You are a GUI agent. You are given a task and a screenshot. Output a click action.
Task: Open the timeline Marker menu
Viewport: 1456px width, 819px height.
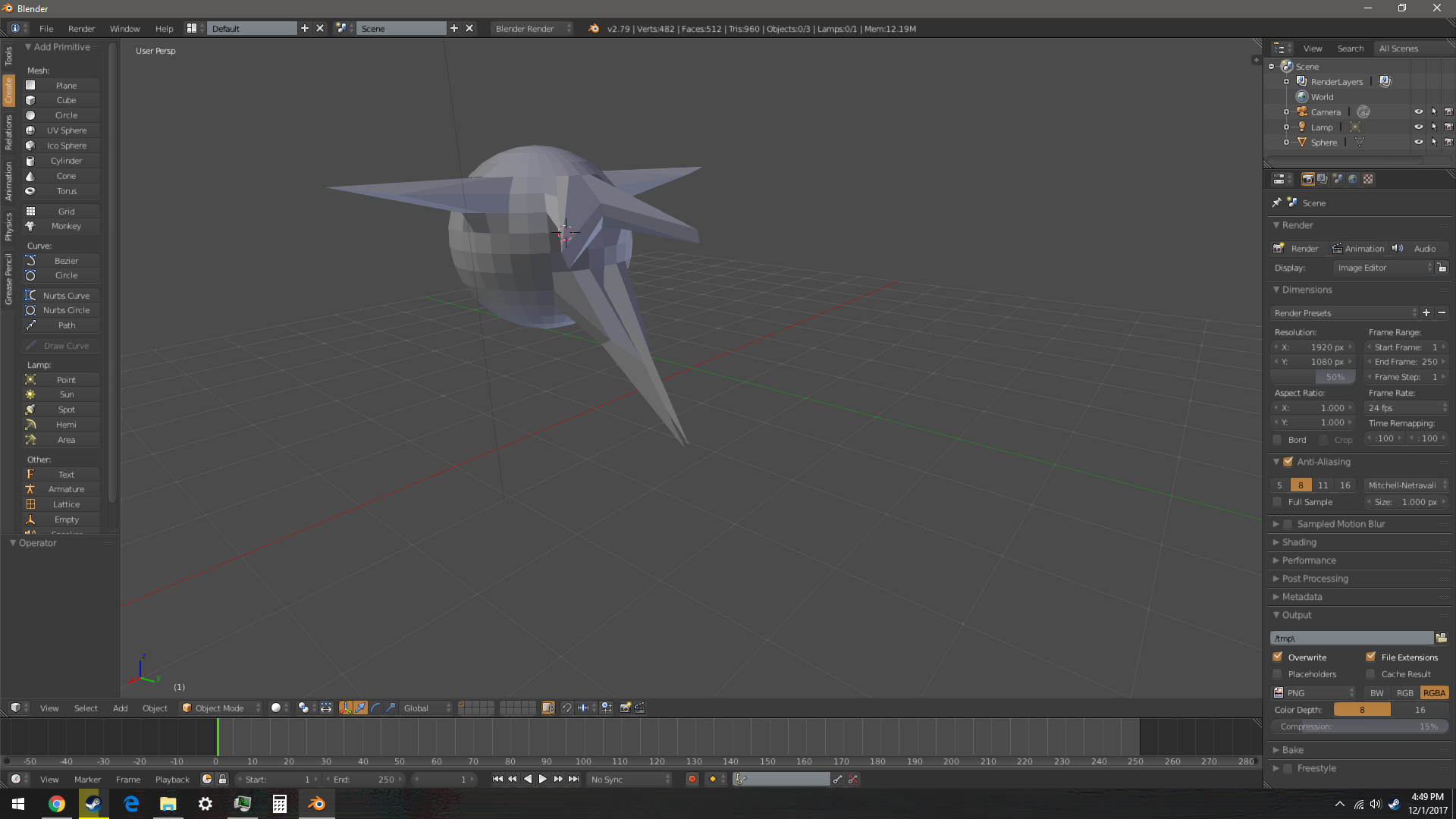87,779
